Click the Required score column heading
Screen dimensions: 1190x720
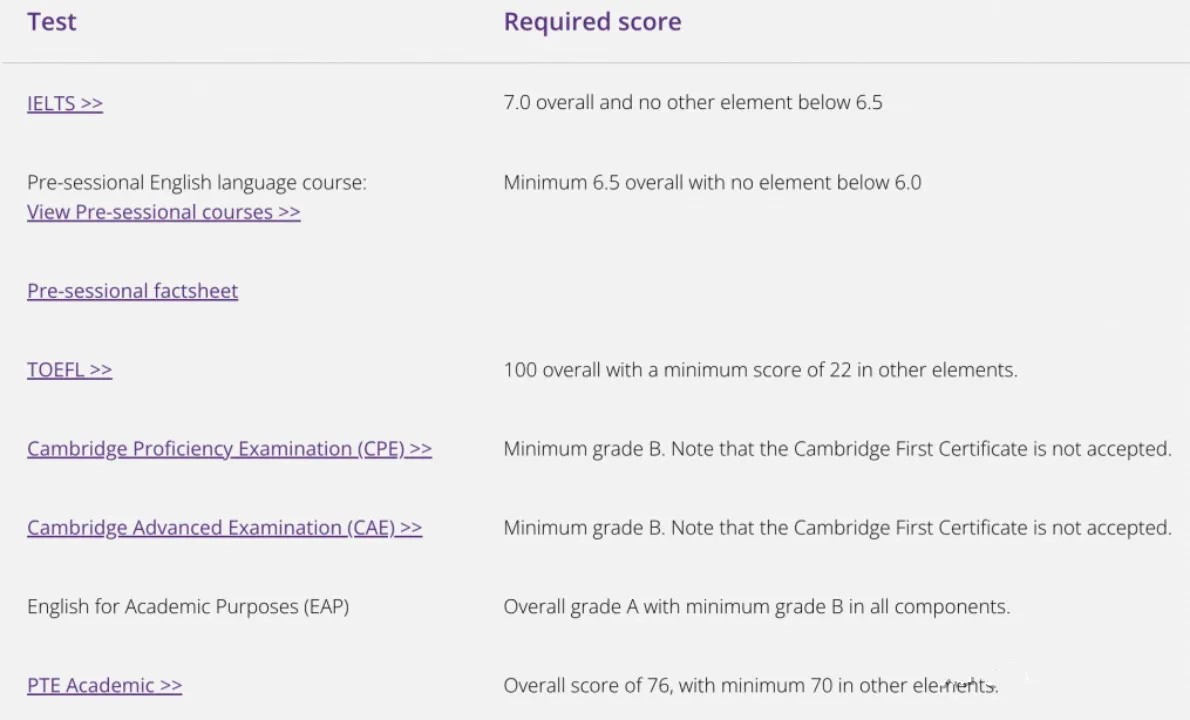click(592, 22)
